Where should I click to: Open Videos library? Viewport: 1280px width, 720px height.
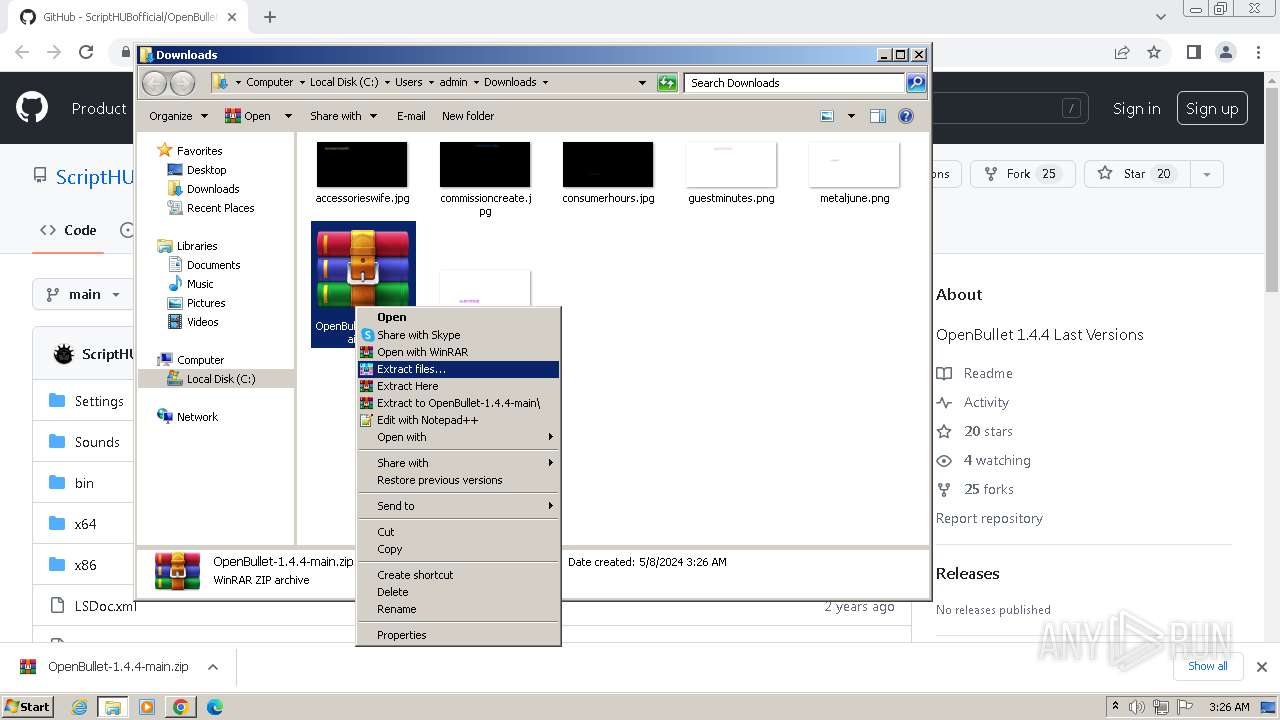[202, 322]
